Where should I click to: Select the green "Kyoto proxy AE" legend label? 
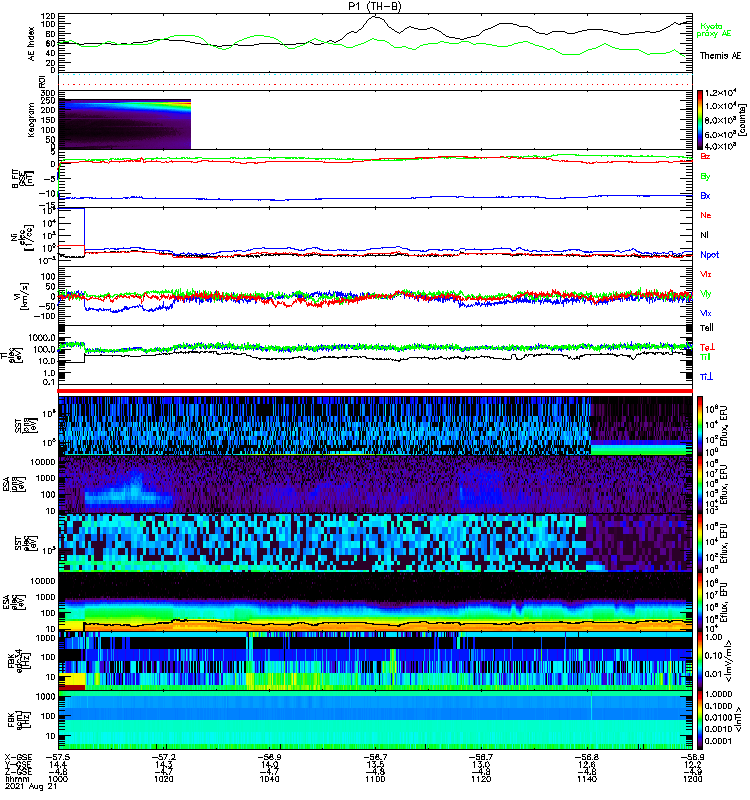pos(714,30)
